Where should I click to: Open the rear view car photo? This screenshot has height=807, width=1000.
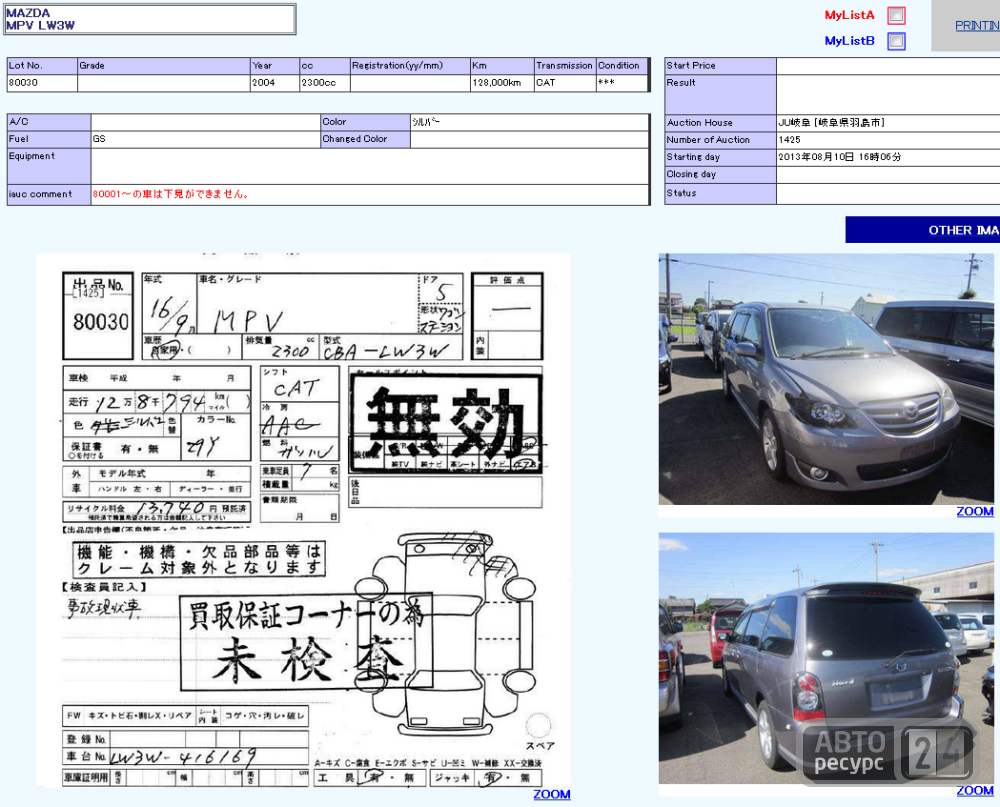tap(826, 658)
